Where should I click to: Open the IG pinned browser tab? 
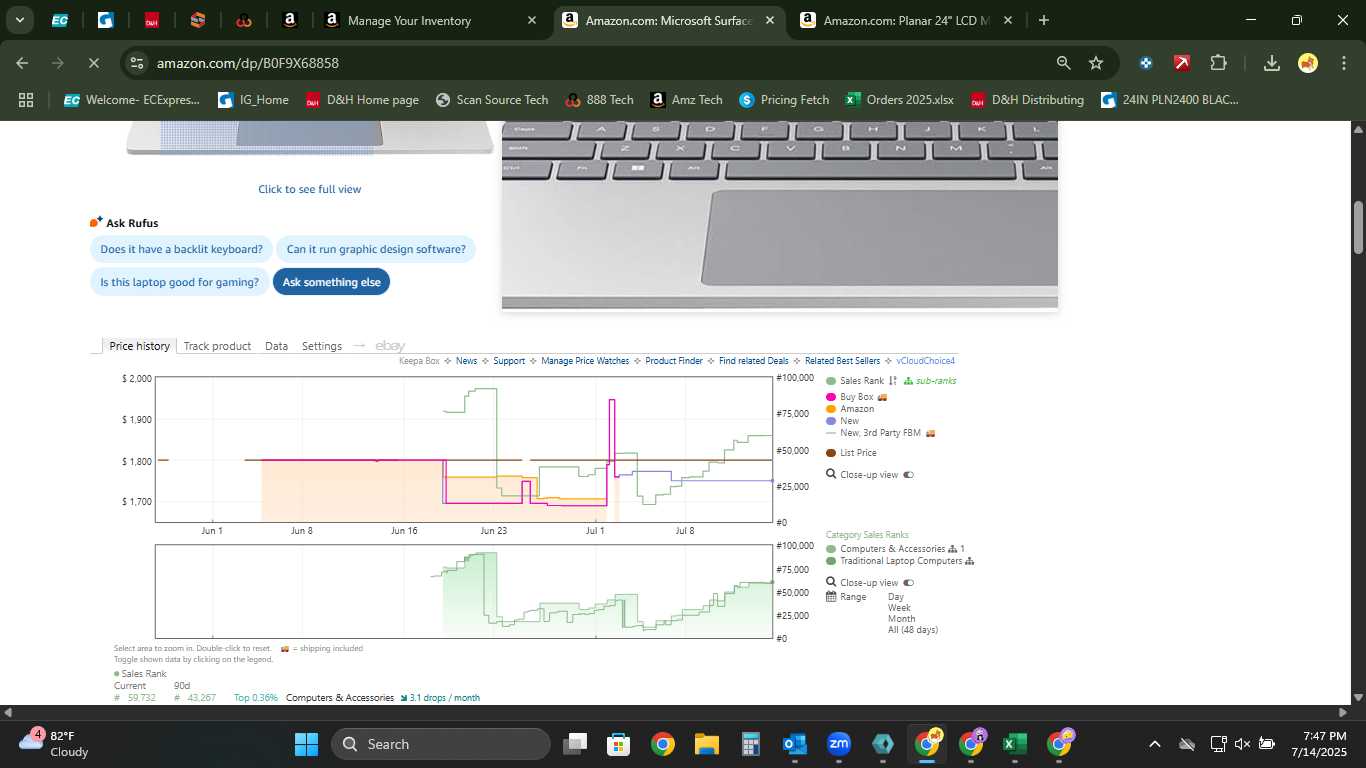106,20
